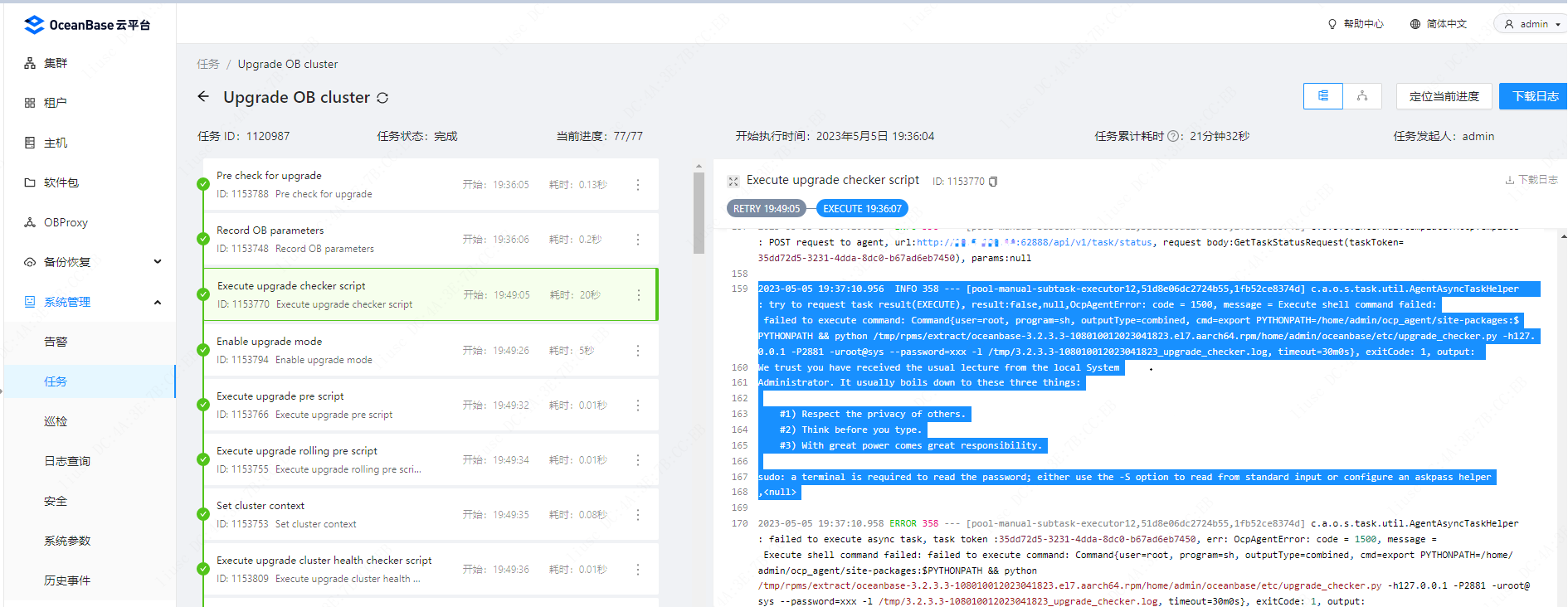This screenshot has width=1568, height=607.
Task: Select the RETRY 19:49:05 log tab
Action: 767,209
